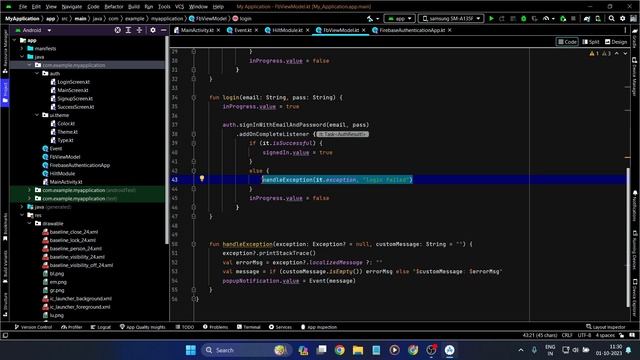Click Sync Project with Gradle Files icon
This screenshot has height=360, width=640.
587,18
